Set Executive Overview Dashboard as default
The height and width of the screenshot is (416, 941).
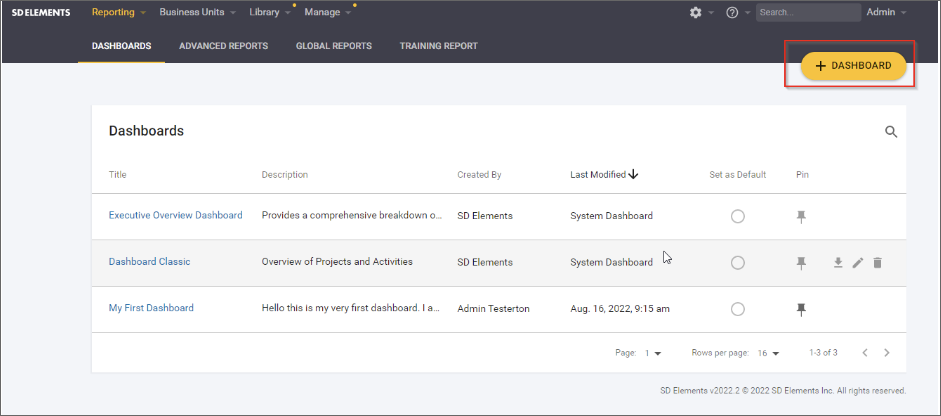[x=737, y=216]
